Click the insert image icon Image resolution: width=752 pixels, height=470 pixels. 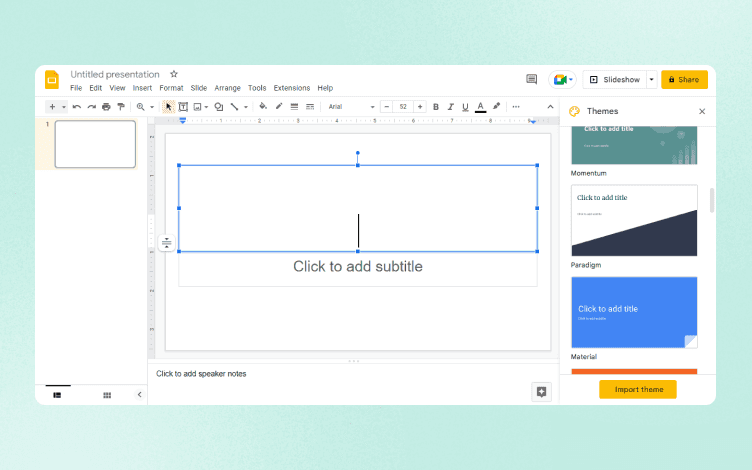coord(197,106)
